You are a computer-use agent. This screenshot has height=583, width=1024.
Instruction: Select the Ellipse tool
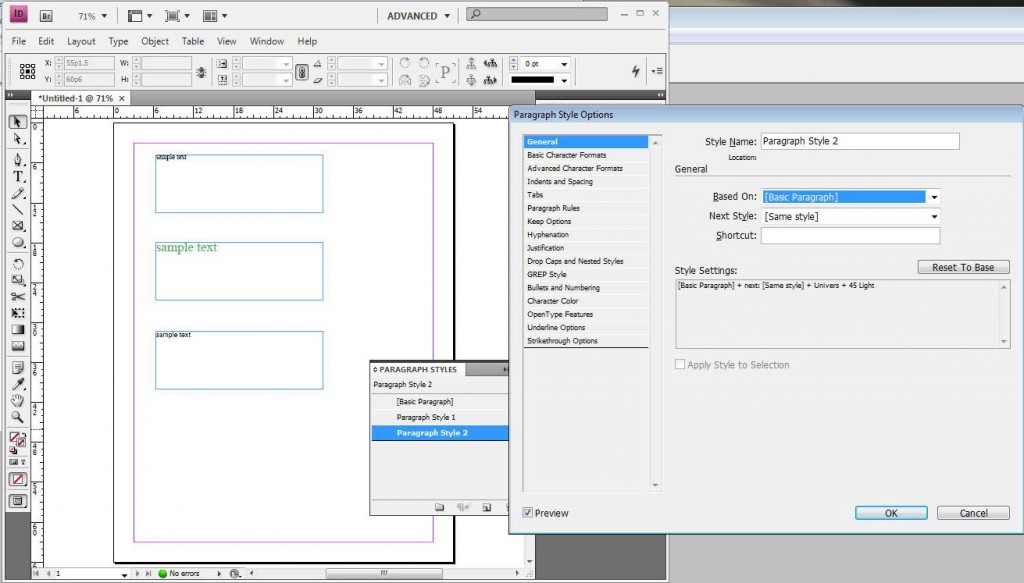coord(18,243)
